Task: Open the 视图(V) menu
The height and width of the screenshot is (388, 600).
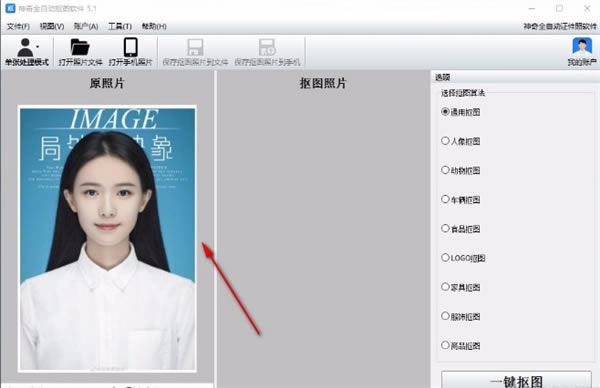Action: click(x=52, y=26)
